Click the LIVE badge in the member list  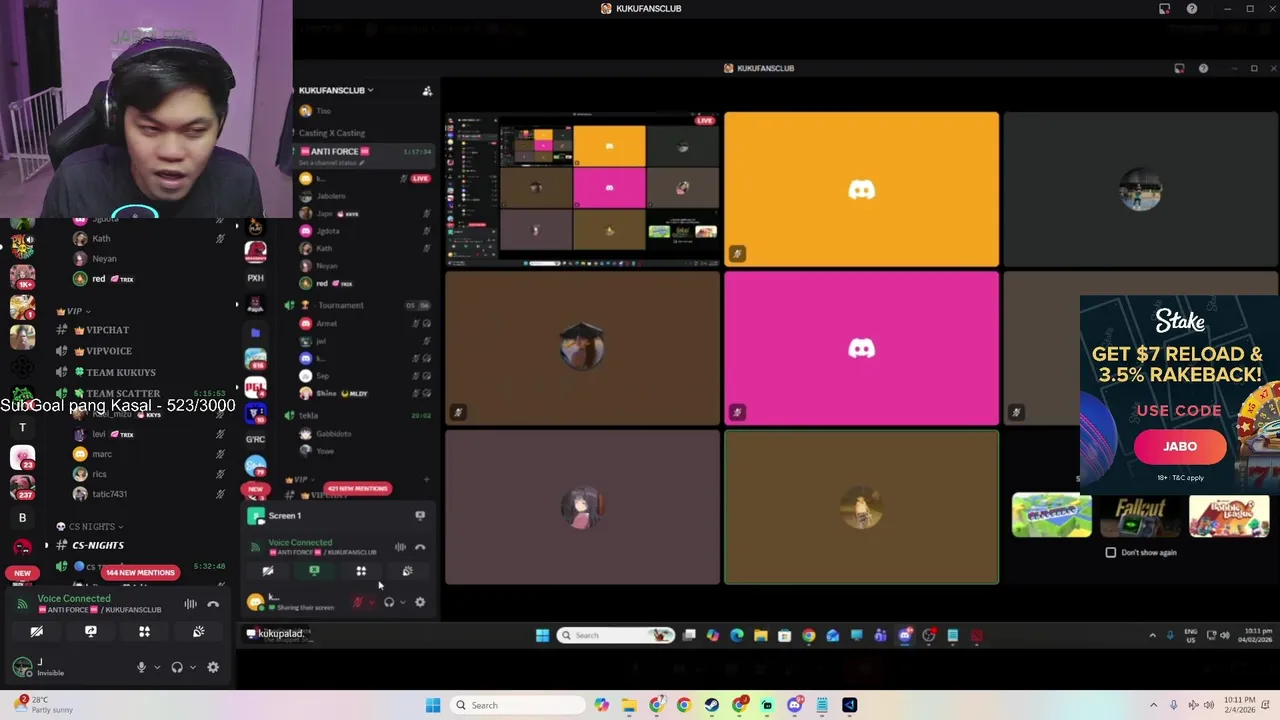click(x=420, y=179)
